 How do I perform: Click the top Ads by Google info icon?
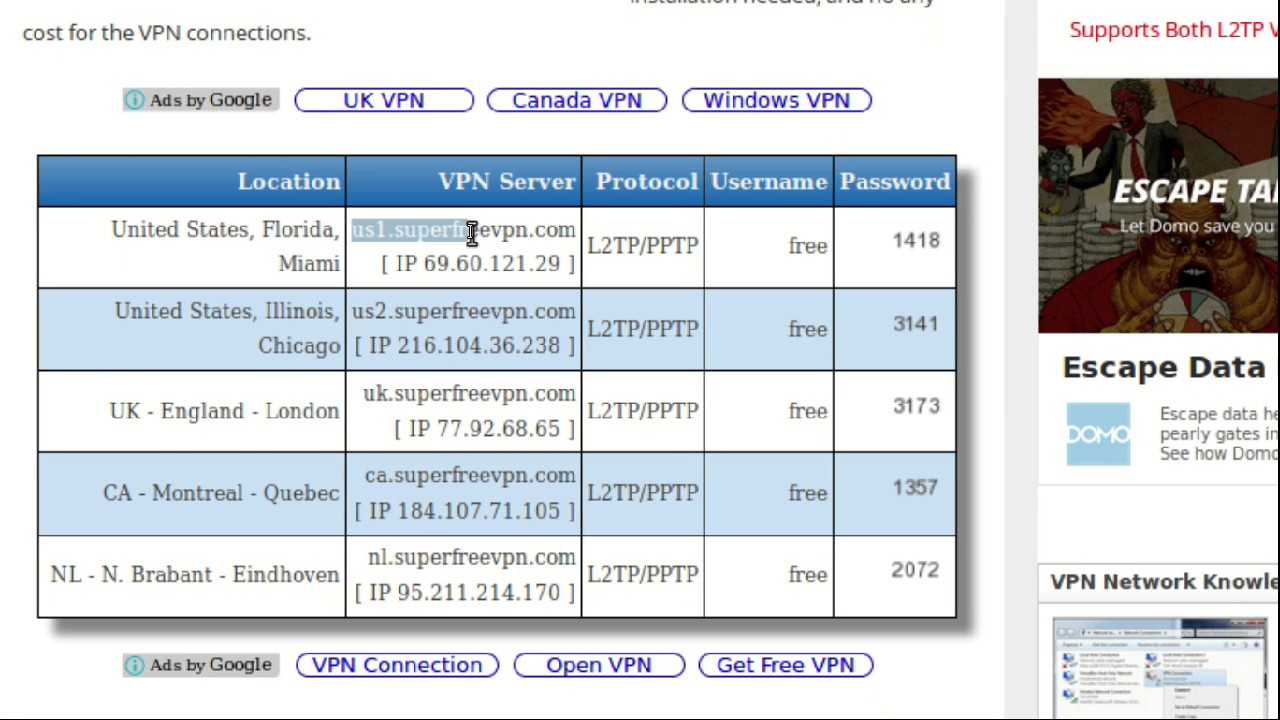coord(134,100)
